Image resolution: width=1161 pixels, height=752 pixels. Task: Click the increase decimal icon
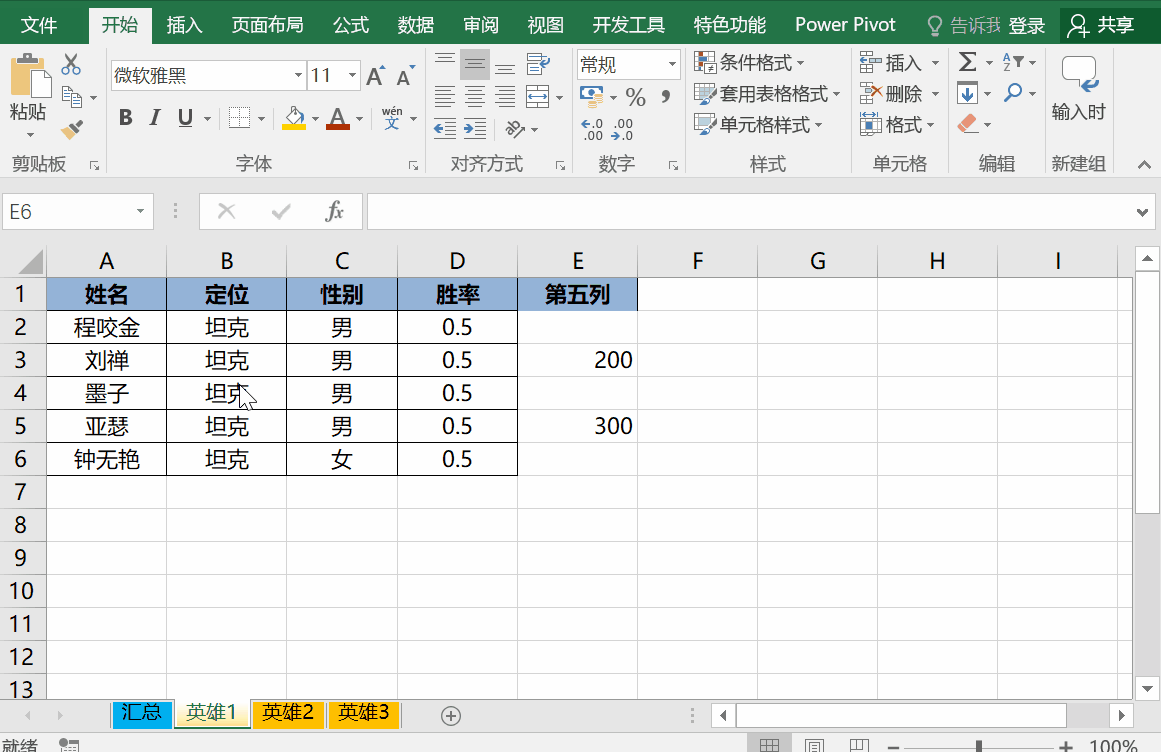[x=592, y=130]
